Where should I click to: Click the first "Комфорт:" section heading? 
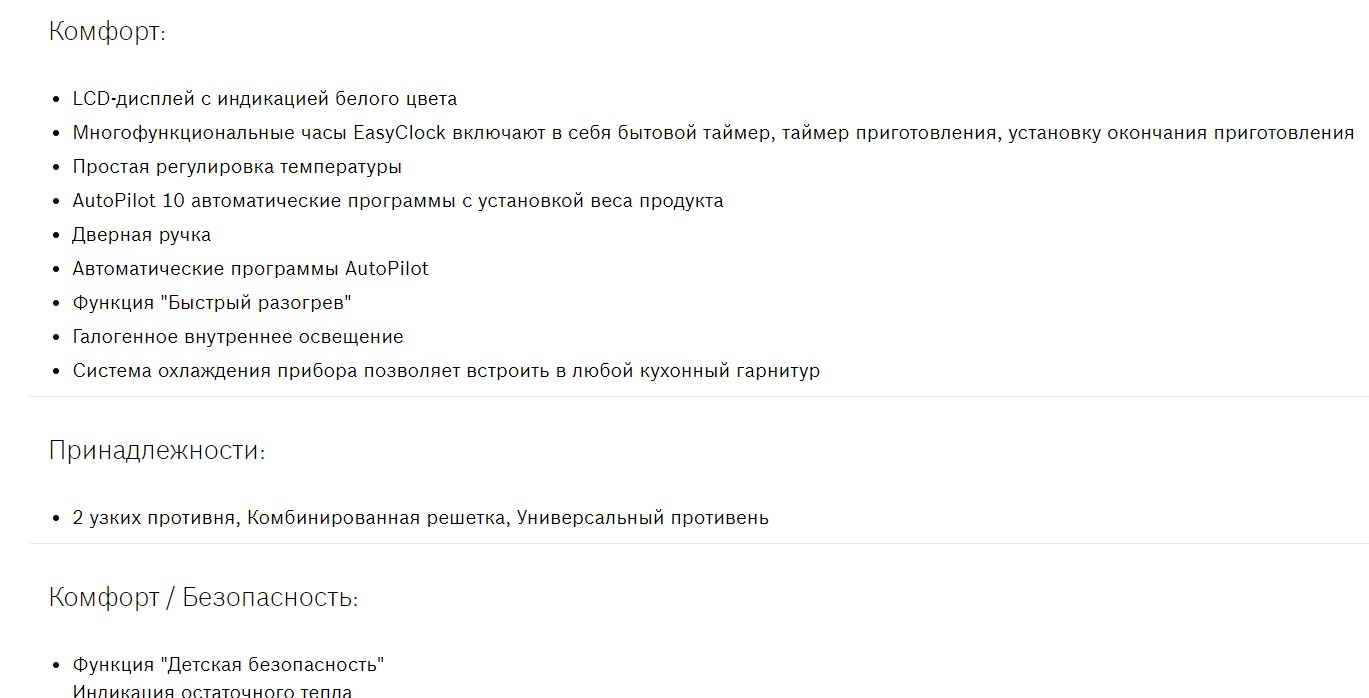click(x=107, y=32)
